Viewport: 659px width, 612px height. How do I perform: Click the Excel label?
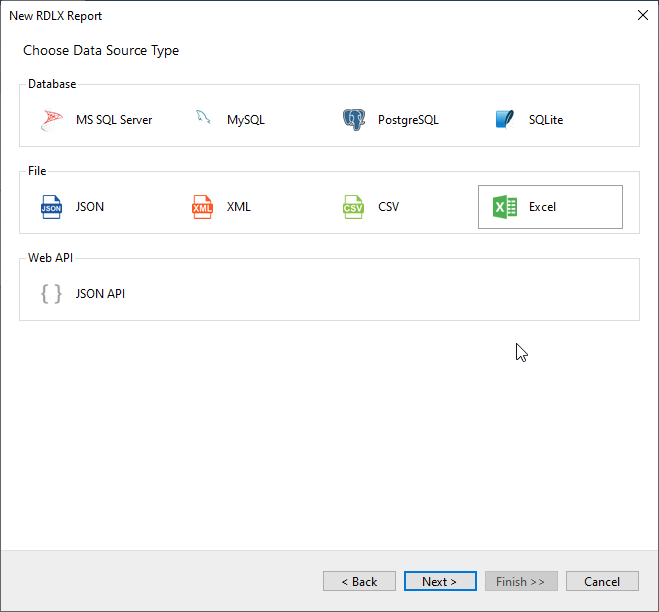tap(542, 207)
